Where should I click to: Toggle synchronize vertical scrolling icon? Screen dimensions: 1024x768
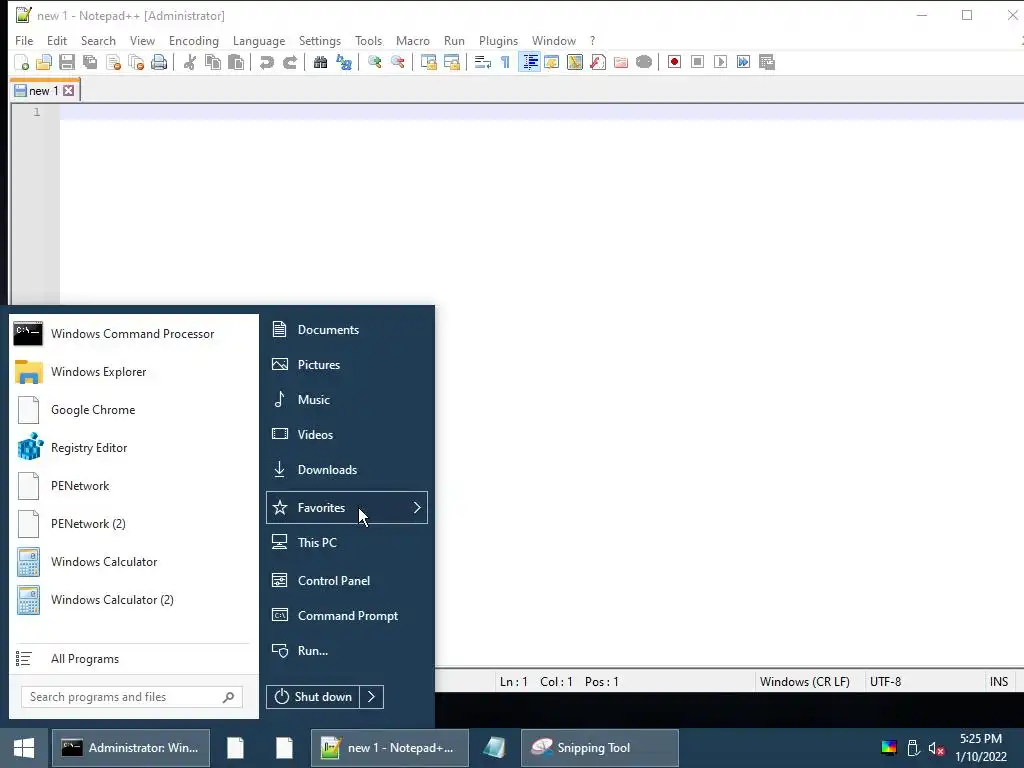428,63
